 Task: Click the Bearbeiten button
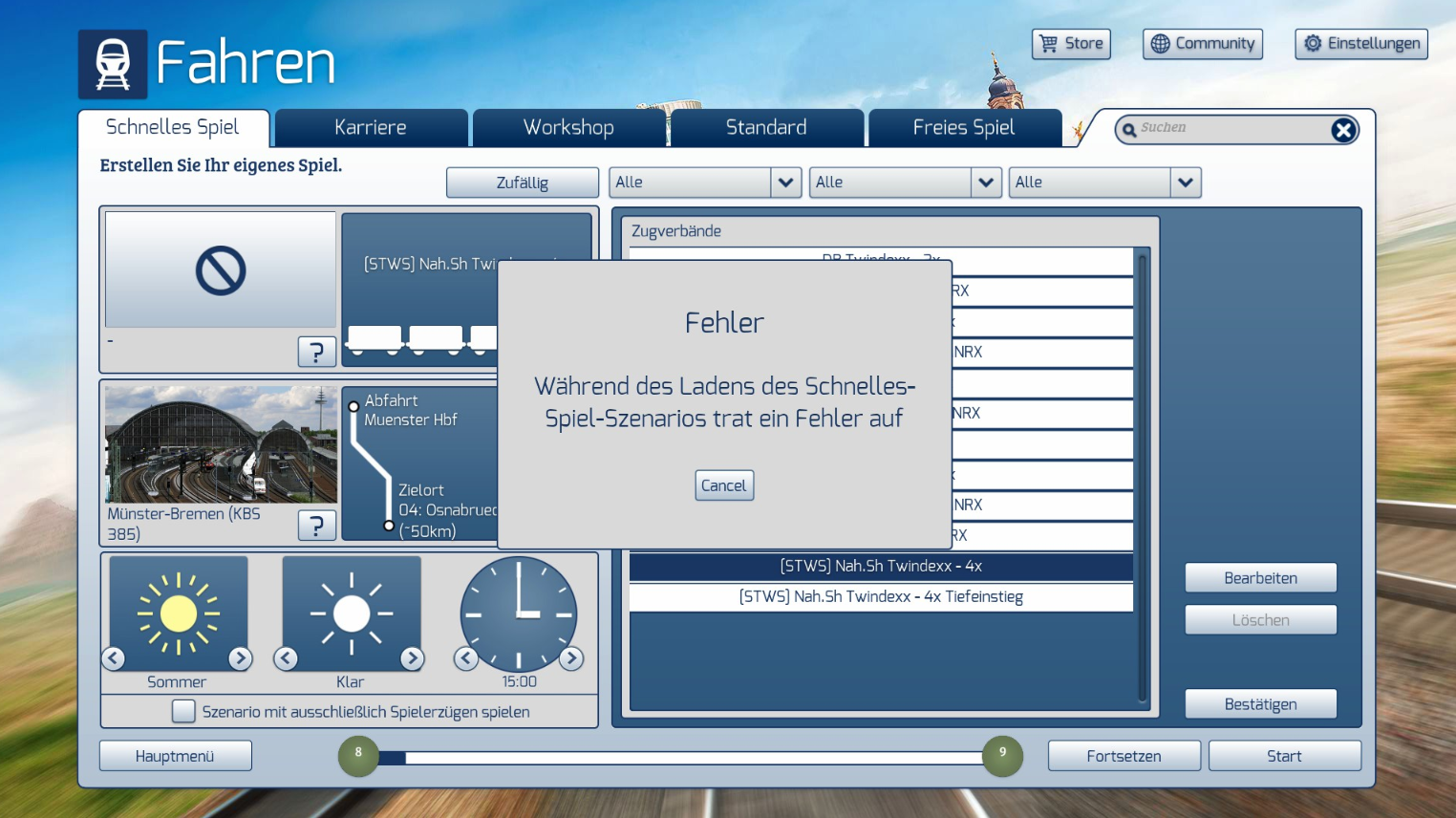(1261, 578)
